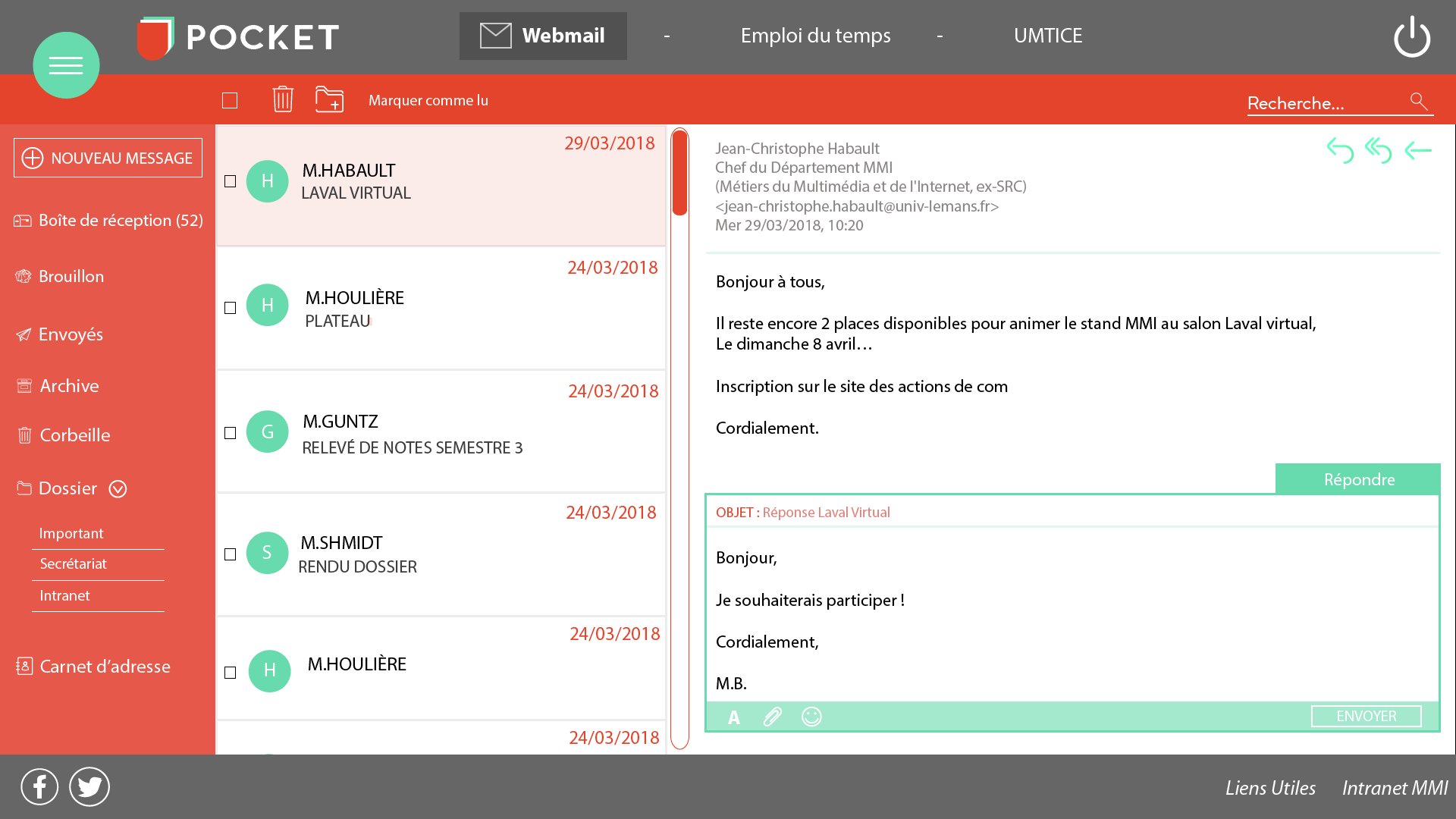Click the move-to-folder icon in toolbar
The image size is (1456, 819).
[x=330, y=99]
